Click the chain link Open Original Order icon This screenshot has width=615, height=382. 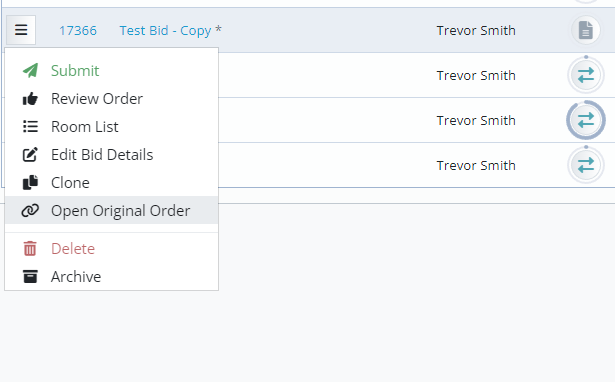[30, 211]
